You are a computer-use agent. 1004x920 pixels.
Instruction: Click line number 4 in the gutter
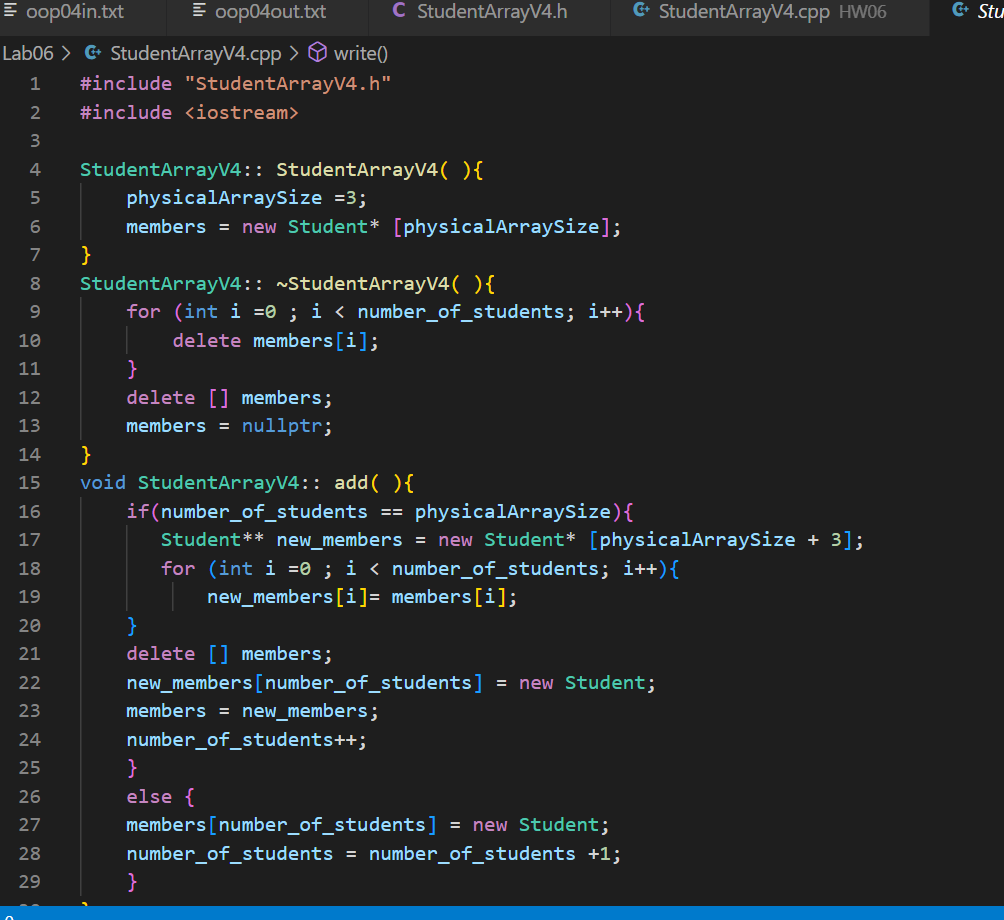click(x=34, y=169)
